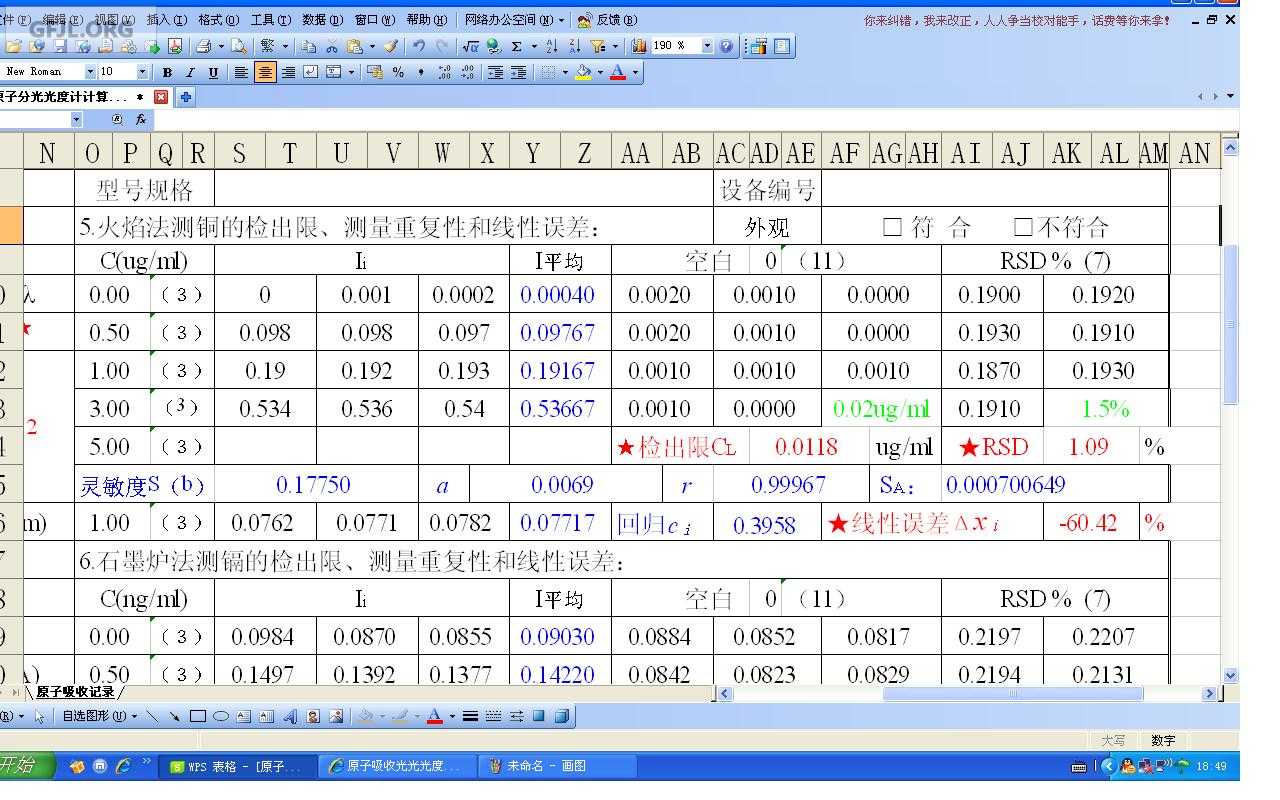Apply underline formatting
The height and width of the screenshot is (800, 1280).
(x=212, y=72)
